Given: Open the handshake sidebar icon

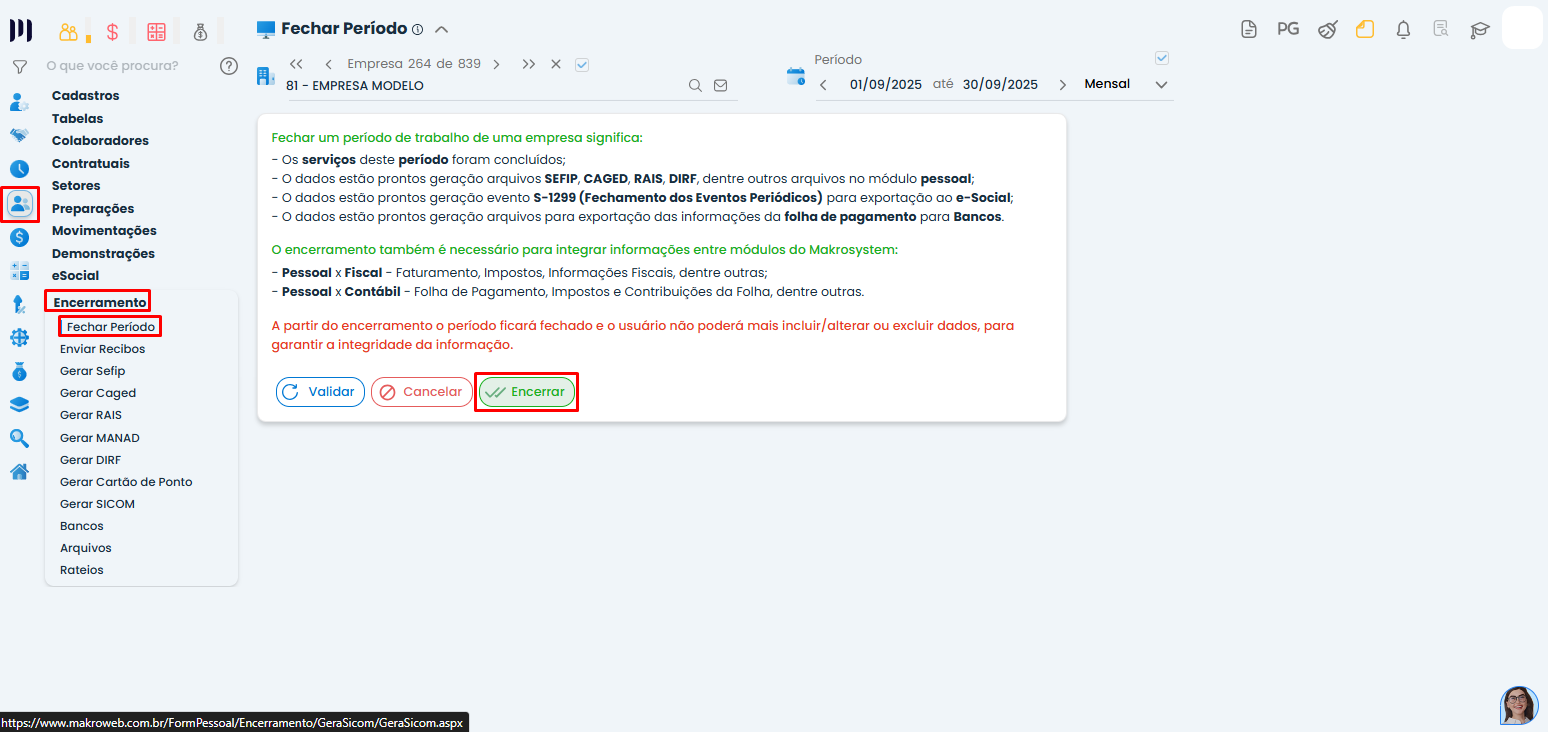Looking at the screenshot, I should click(x=19, y=135).
